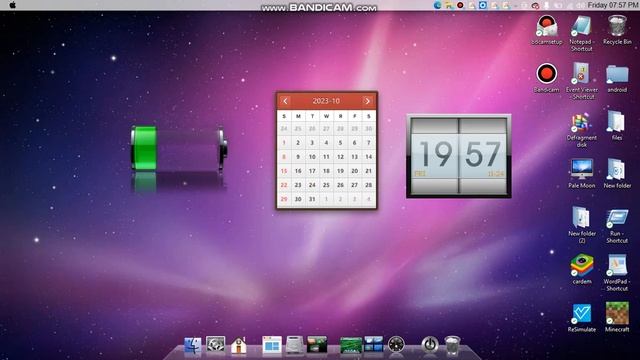Launch Bandicam from the desktop
640x360 pixels.
547,78
